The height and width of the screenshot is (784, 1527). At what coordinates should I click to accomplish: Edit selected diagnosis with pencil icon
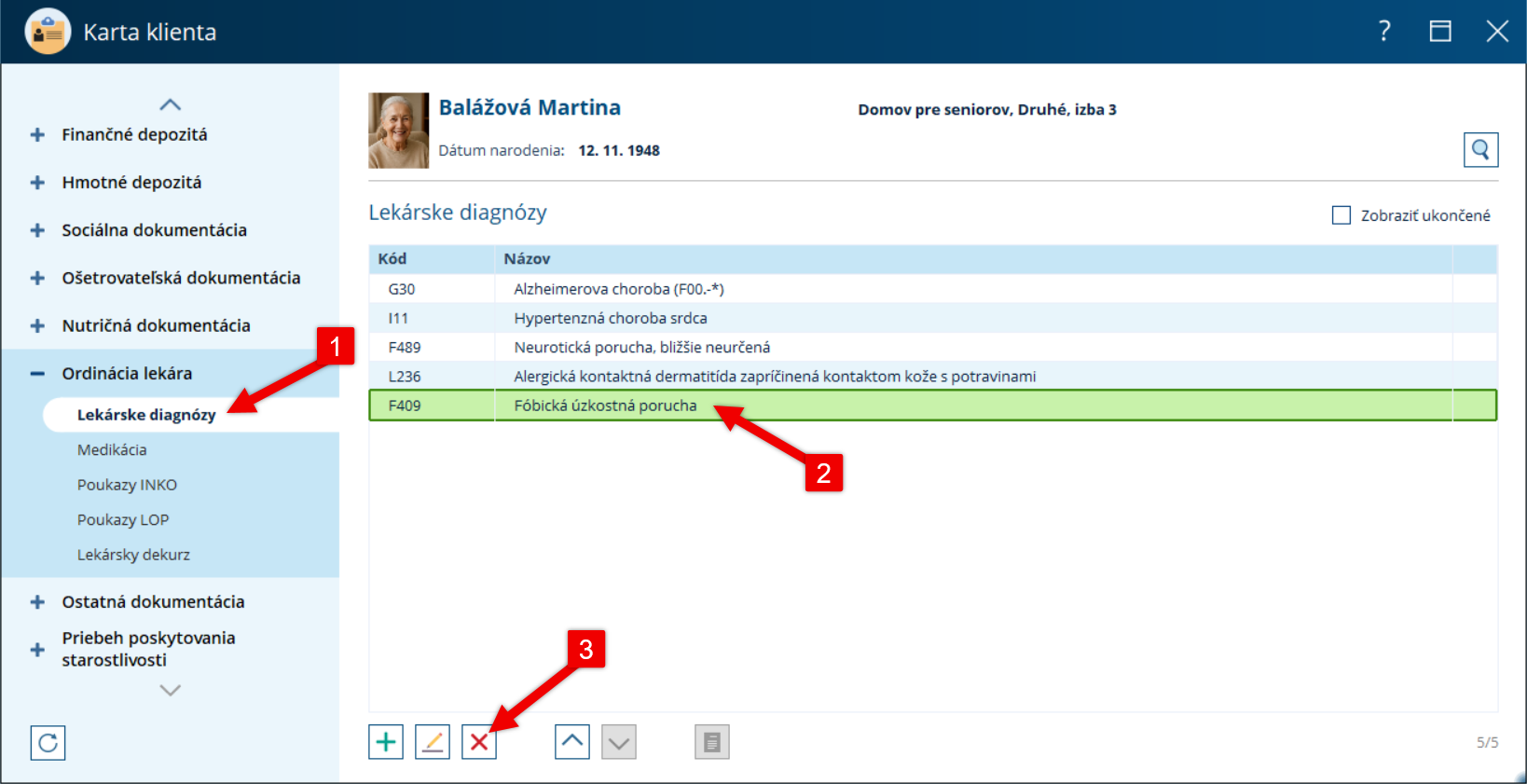coord(433,742)
